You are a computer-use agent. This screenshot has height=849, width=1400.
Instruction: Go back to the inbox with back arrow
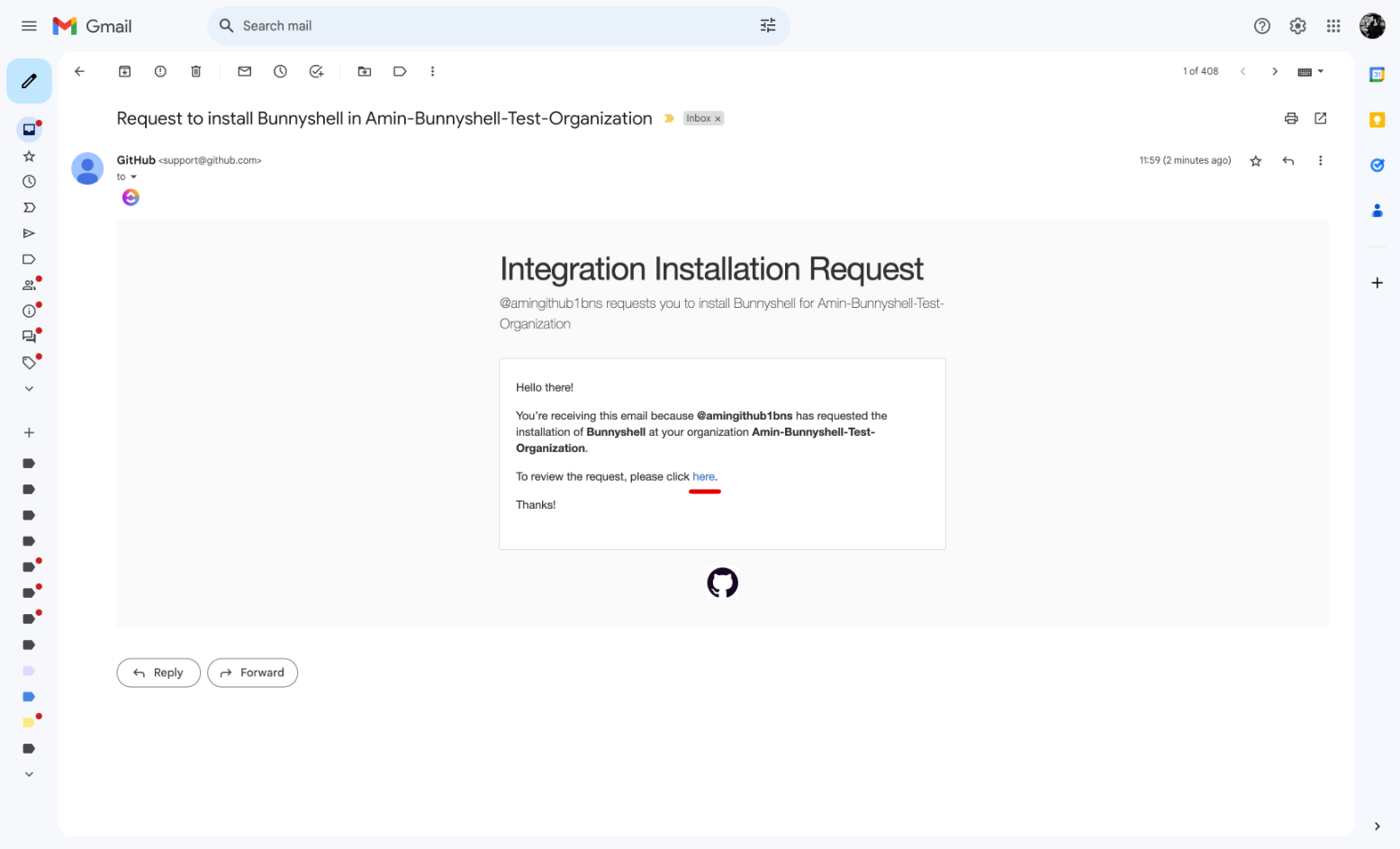coord(79,71)
